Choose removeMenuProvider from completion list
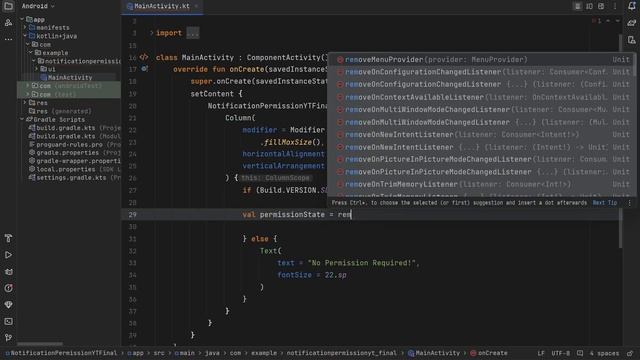The width and height of the screenshot is (640, 360). (482, 60)
